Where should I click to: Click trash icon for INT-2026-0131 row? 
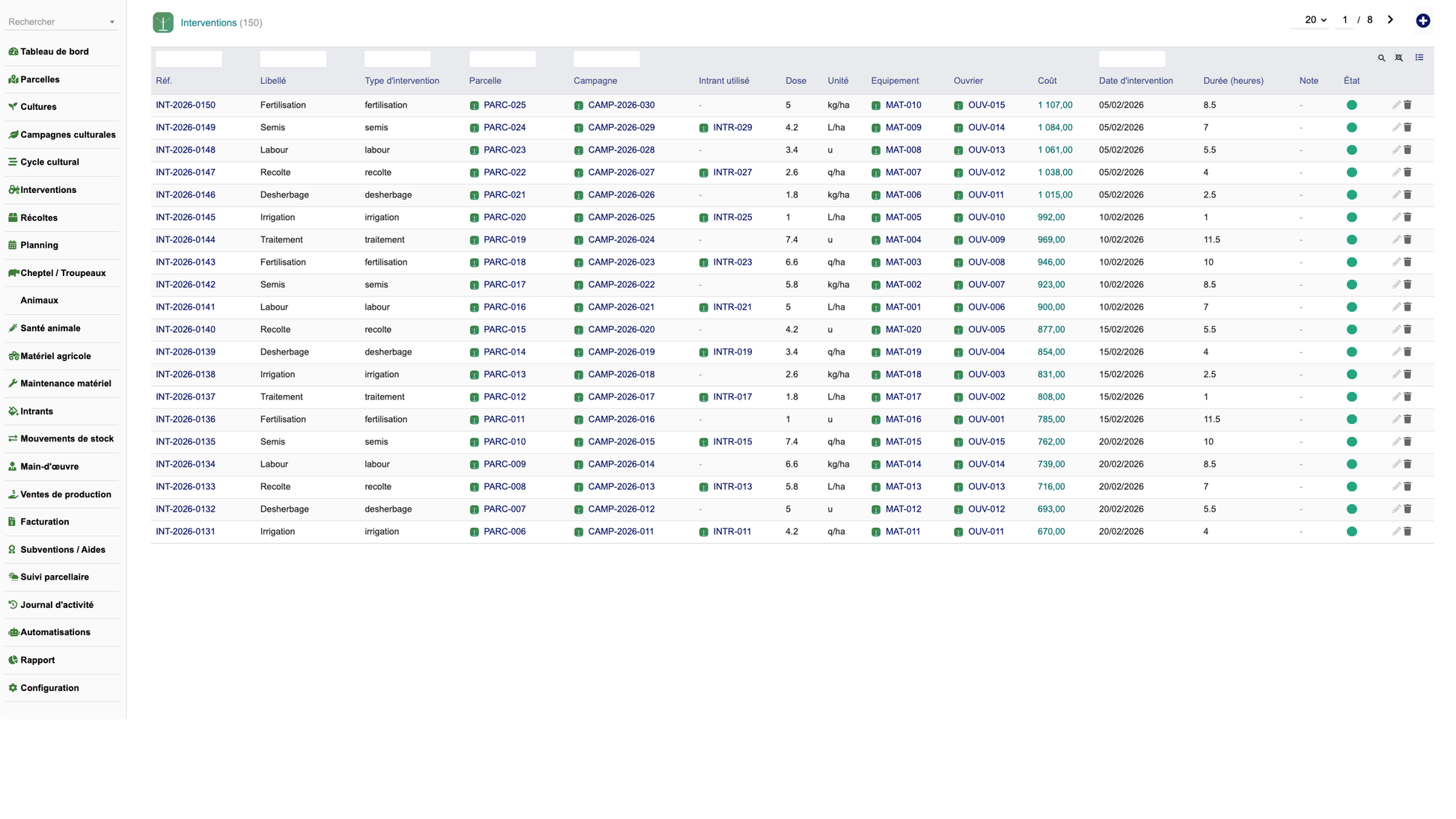[1407, 532]
